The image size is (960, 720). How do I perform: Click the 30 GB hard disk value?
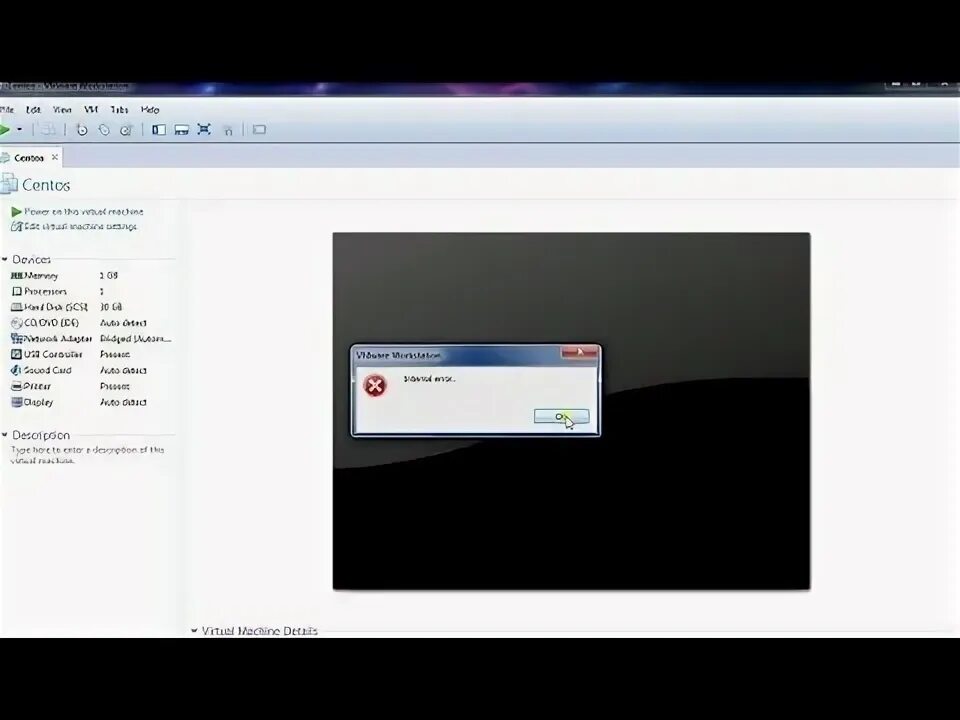coord(111,307)
